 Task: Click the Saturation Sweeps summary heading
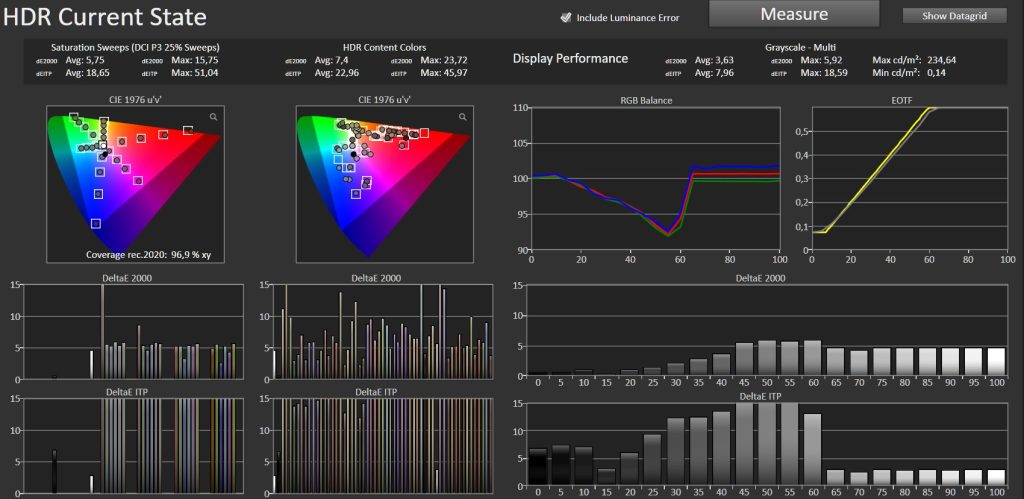pyautogui.click(x=135, y=48)
